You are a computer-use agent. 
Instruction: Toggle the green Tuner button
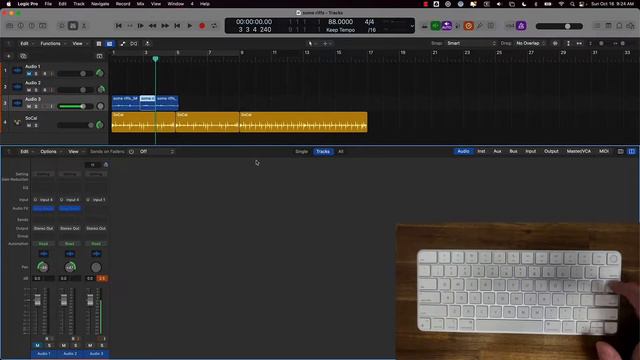pos(436,26)
